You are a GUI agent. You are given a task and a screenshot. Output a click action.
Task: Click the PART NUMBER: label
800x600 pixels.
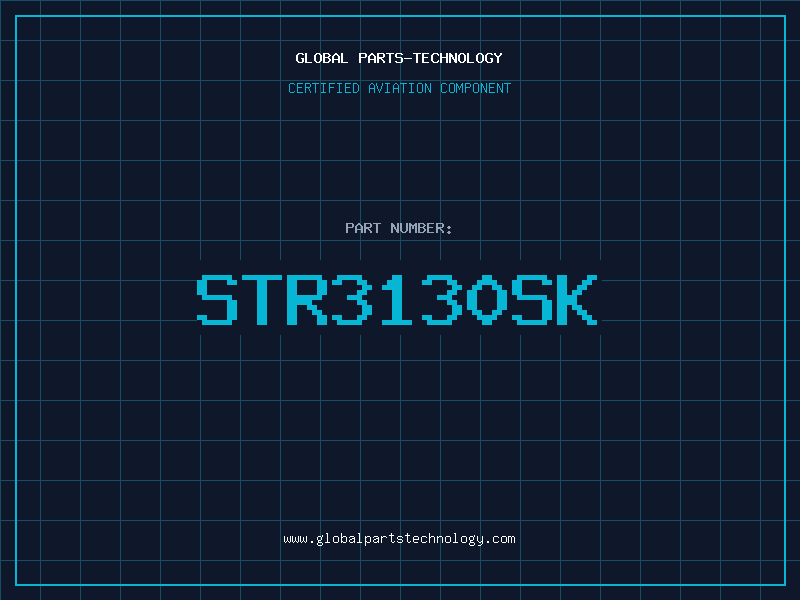click(x=398, y=228)
